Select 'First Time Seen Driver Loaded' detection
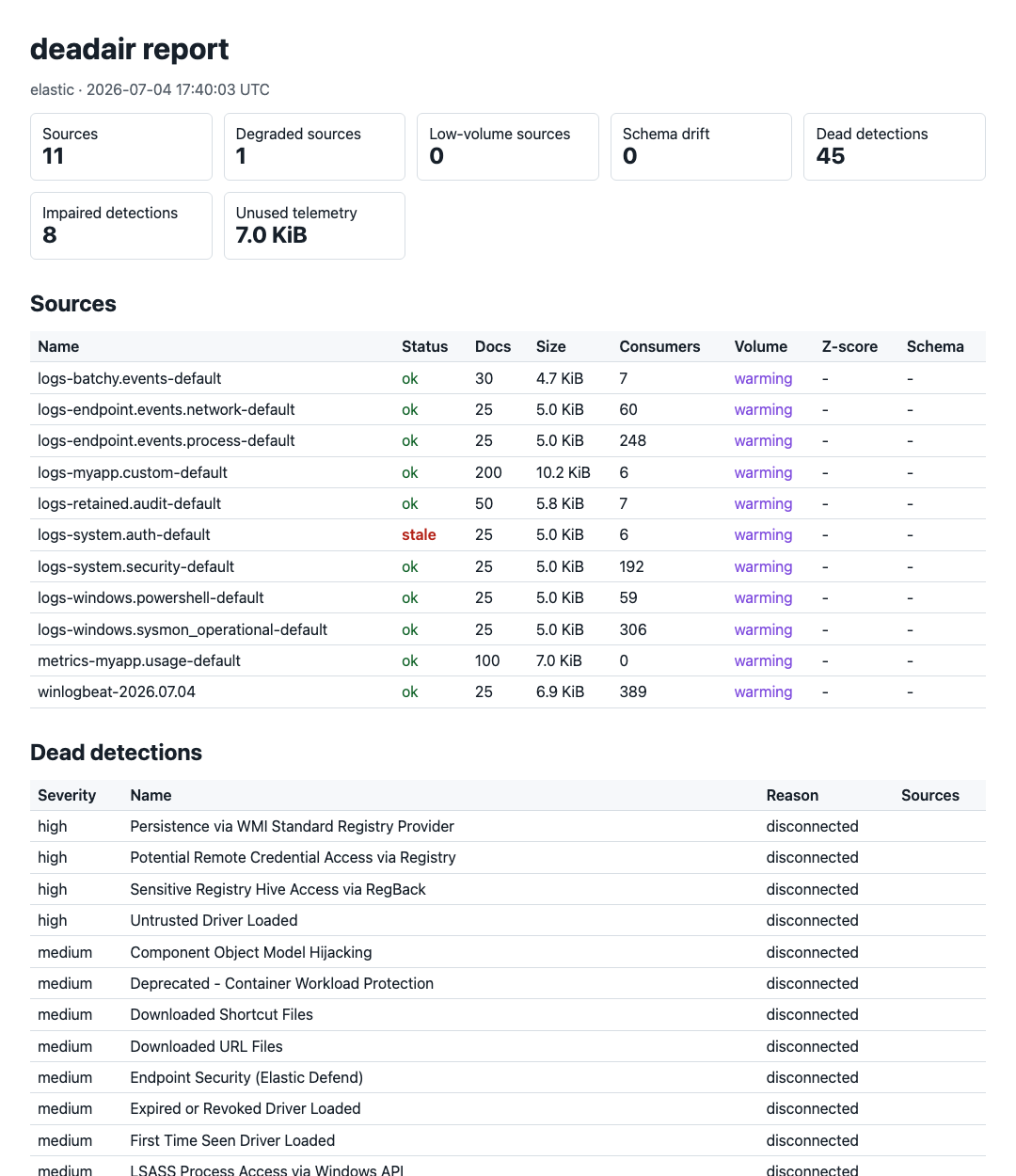 (x=233, y=1140)
